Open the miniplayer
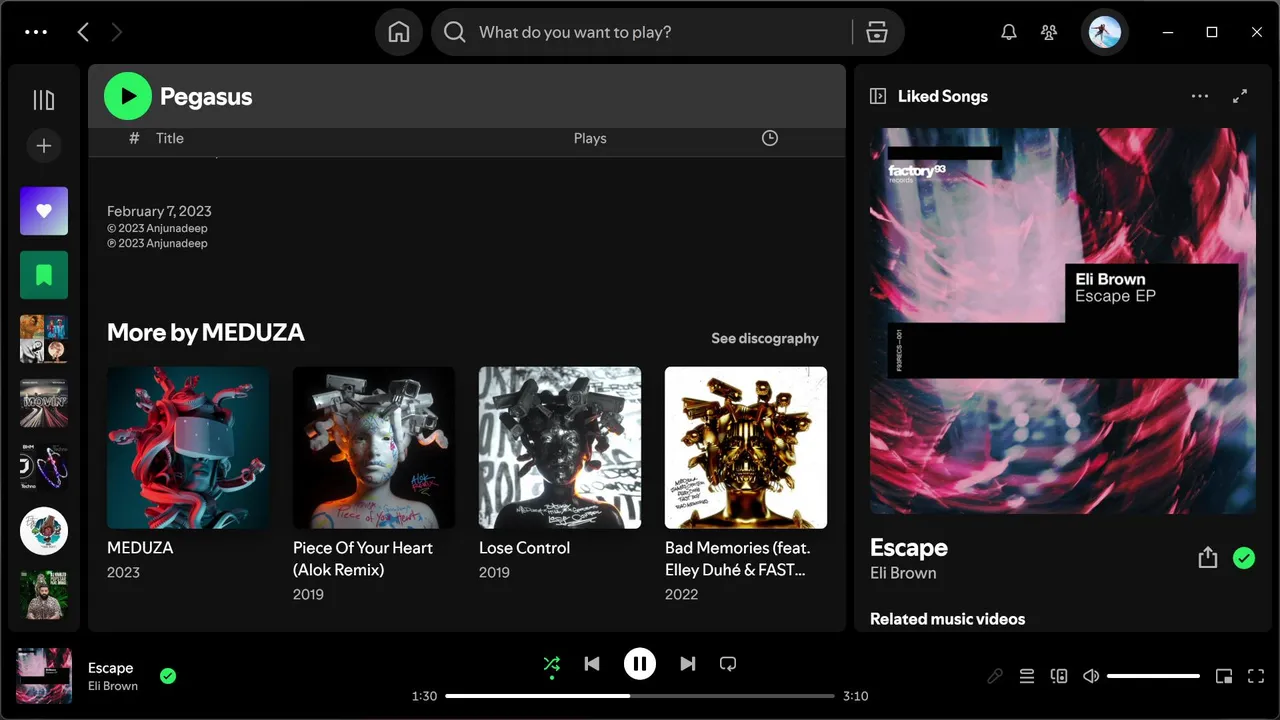This screenshot has height=720, width=1280. (1224, 676)
